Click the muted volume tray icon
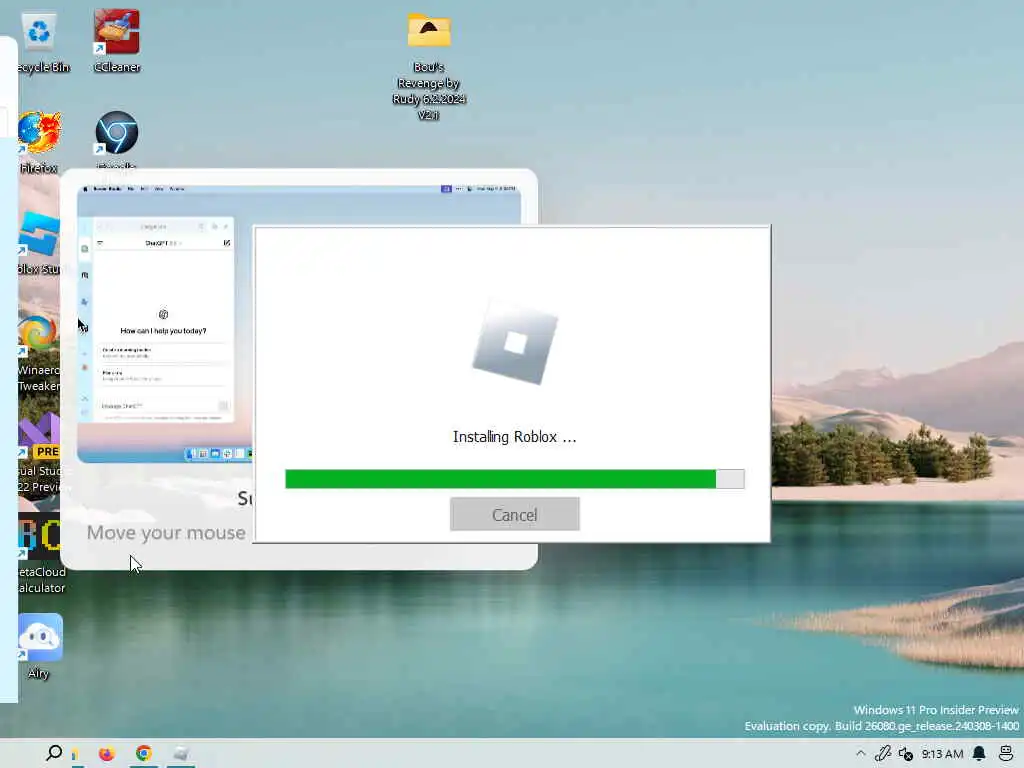 coord(906,754)
